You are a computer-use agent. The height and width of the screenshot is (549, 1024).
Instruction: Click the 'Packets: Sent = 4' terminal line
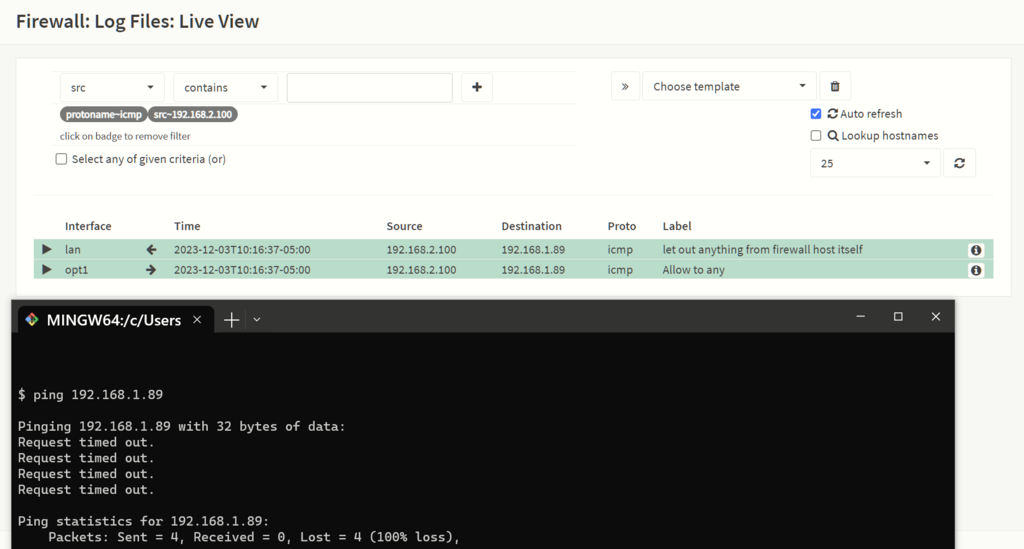tap(254, 537)
